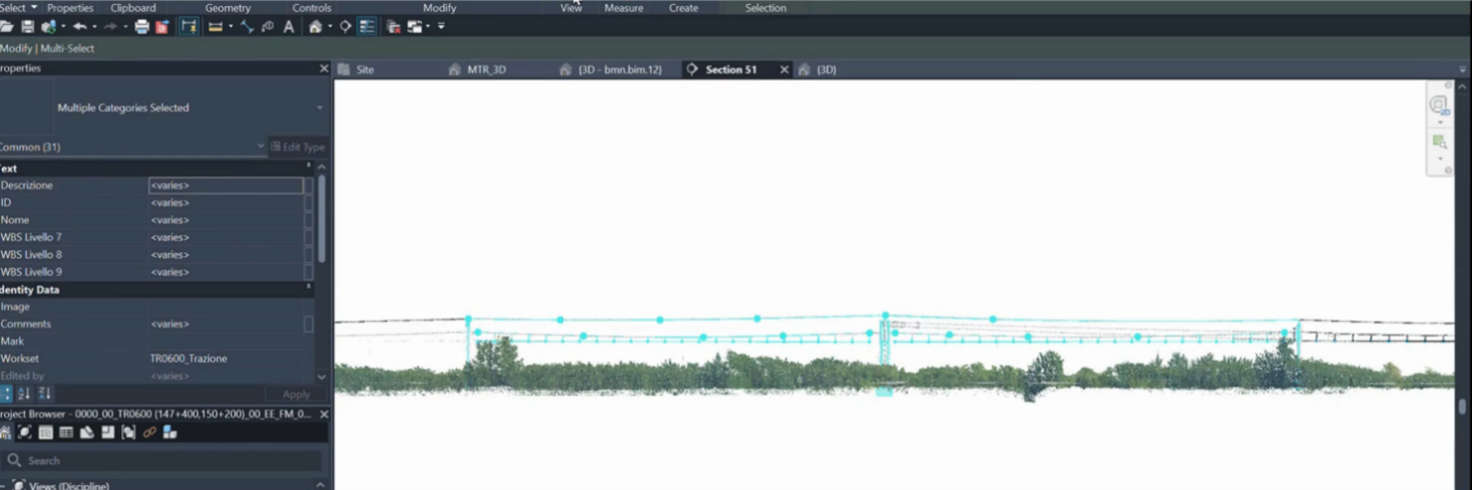Select the Text tool letter A icon
The width and height of the screenshot is (1472, 490).
tap(289, 27)
